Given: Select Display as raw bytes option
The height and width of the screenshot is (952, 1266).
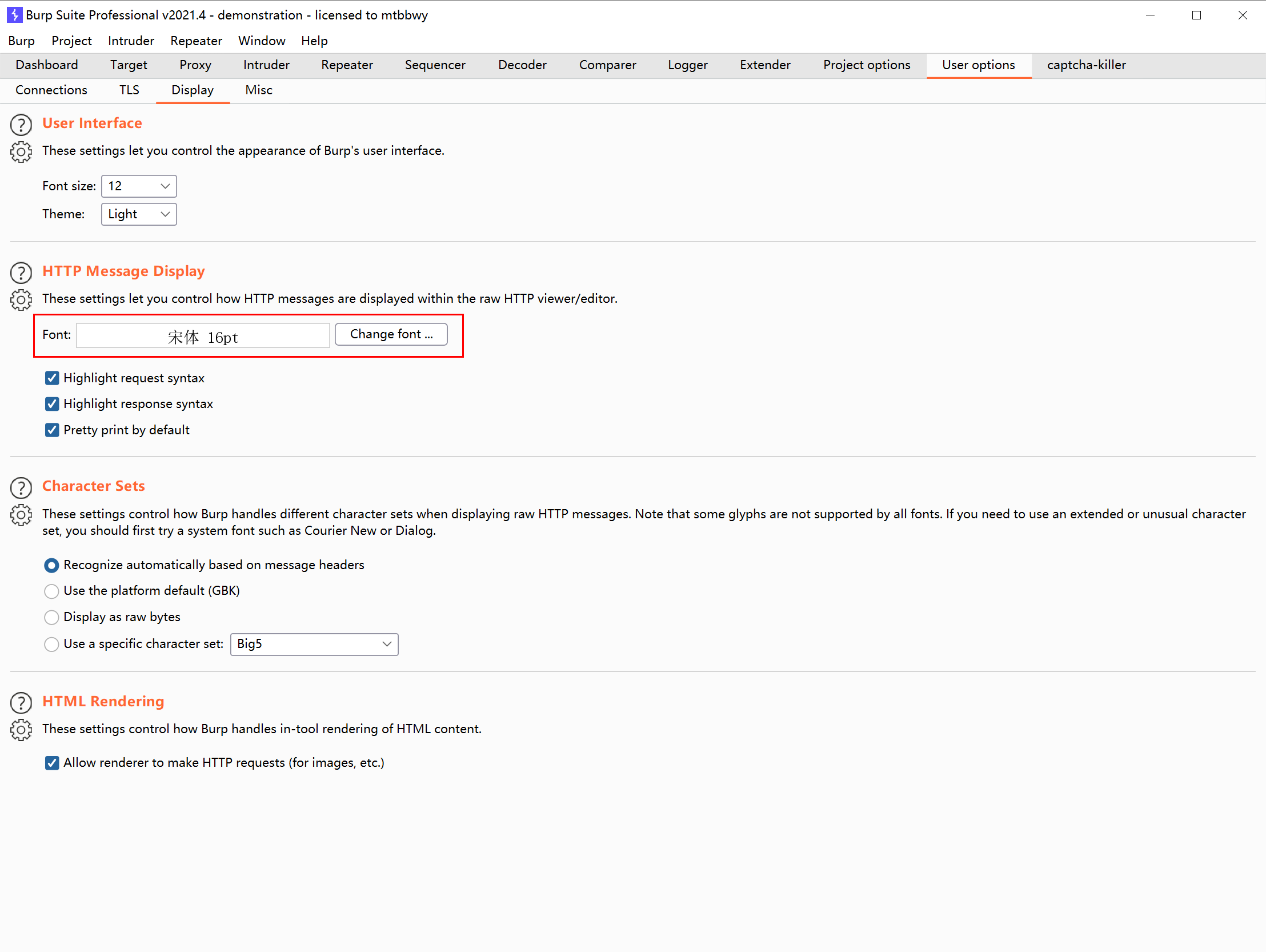Looking at the screenshot, I should (51, 617).
